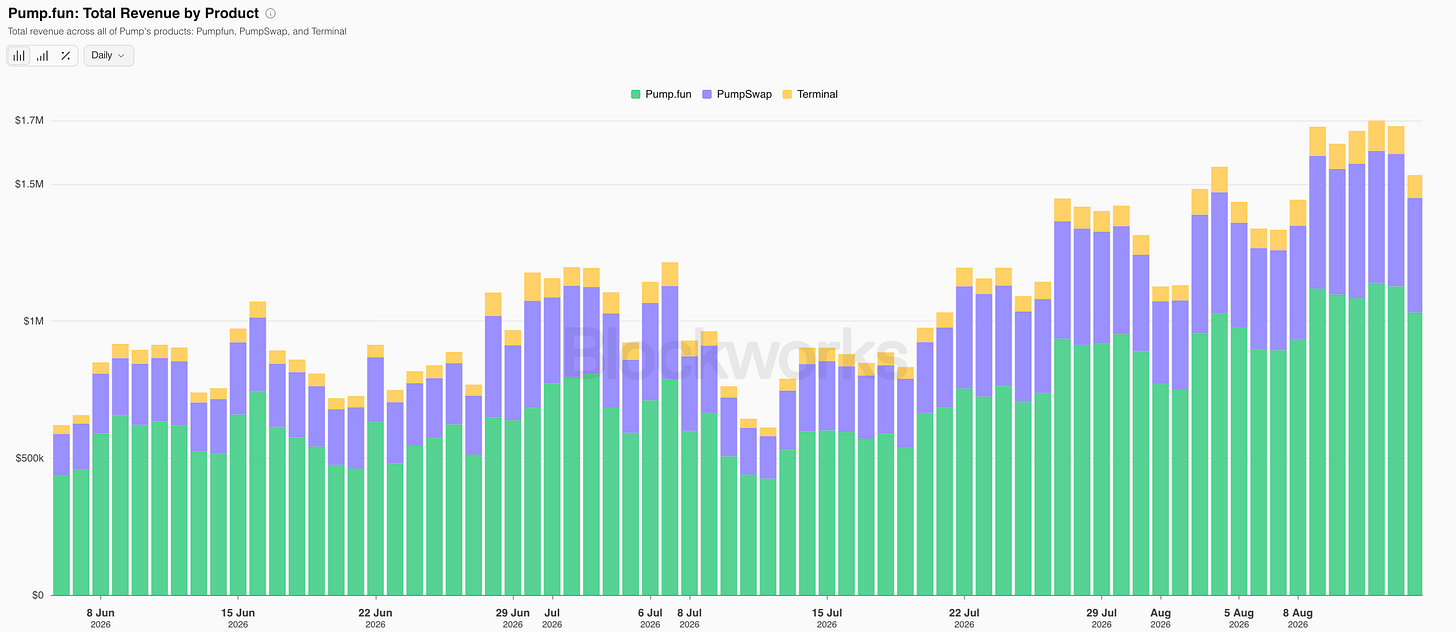The height and width of the screenshot is (632, 1456).
Task: Click the Jul x-axis label
Action: 551,618
